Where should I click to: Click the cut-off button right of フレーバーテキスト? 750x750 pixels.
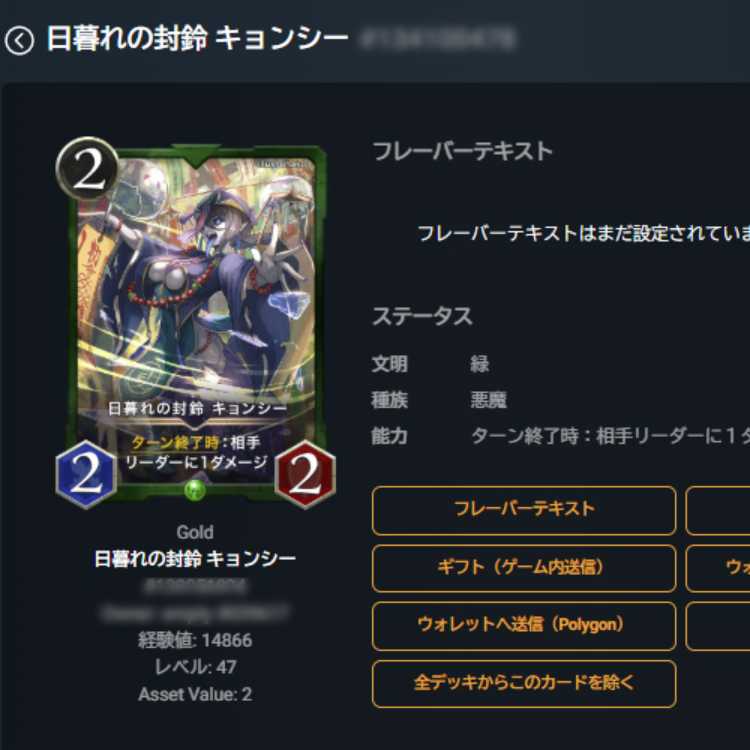pyautogui.click(x=717, y=510)
